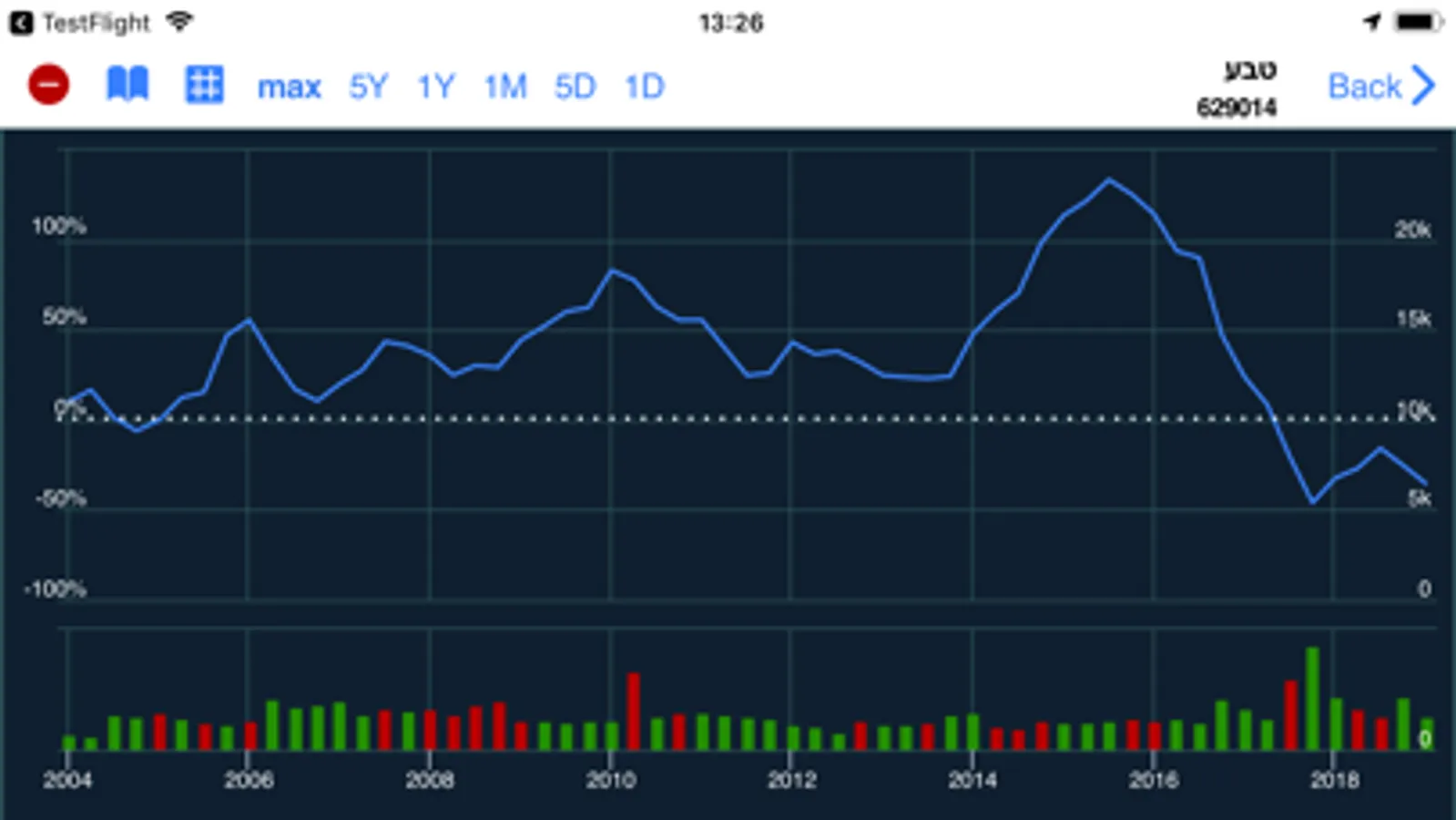Select the 5D time range

click(x=575, y=87)
